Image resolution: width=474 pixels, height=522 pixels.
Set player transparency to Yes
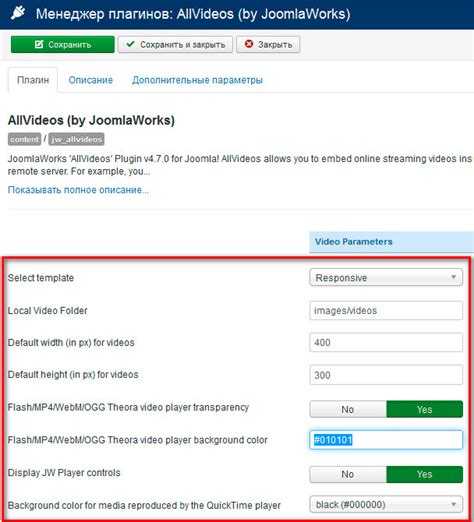pos(425,409)
